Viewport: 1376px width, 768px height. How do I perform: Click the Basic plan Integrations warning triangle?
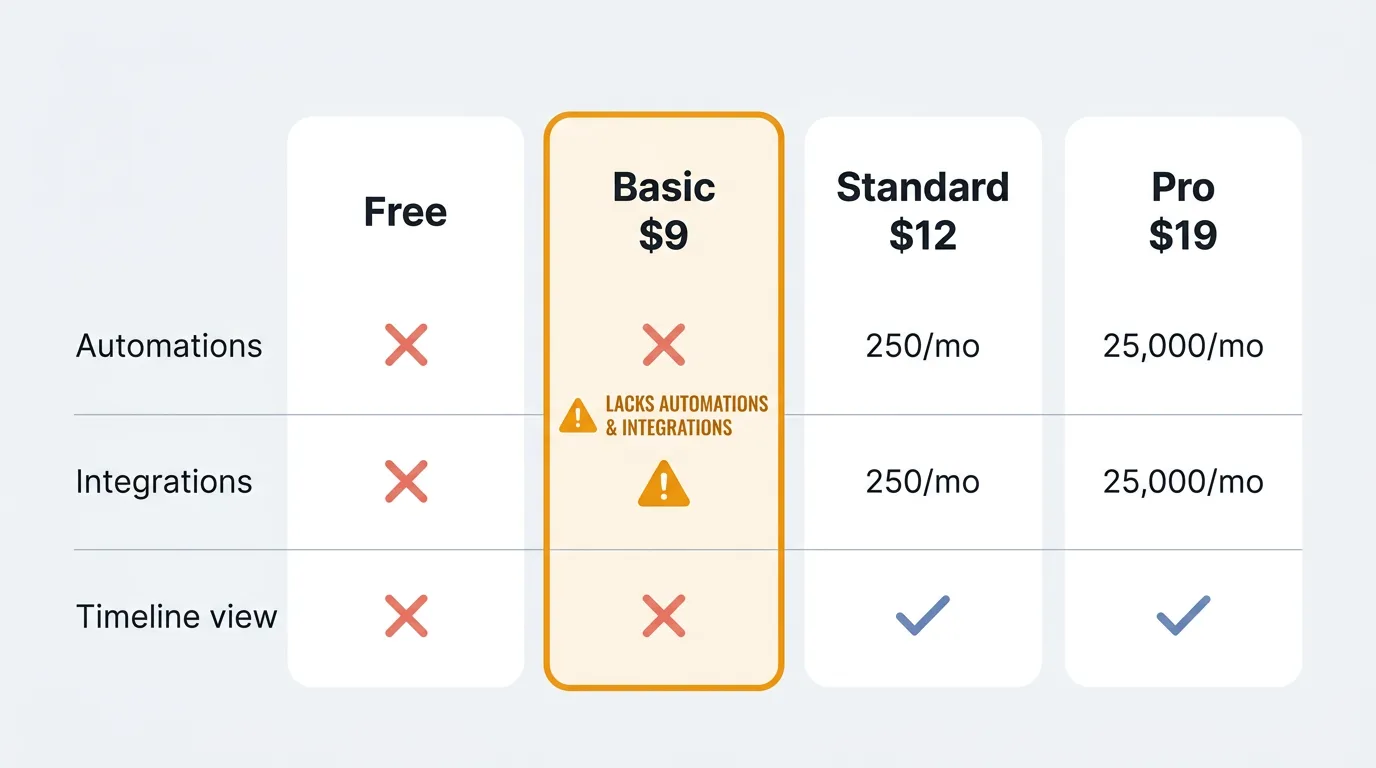point(664,484)
